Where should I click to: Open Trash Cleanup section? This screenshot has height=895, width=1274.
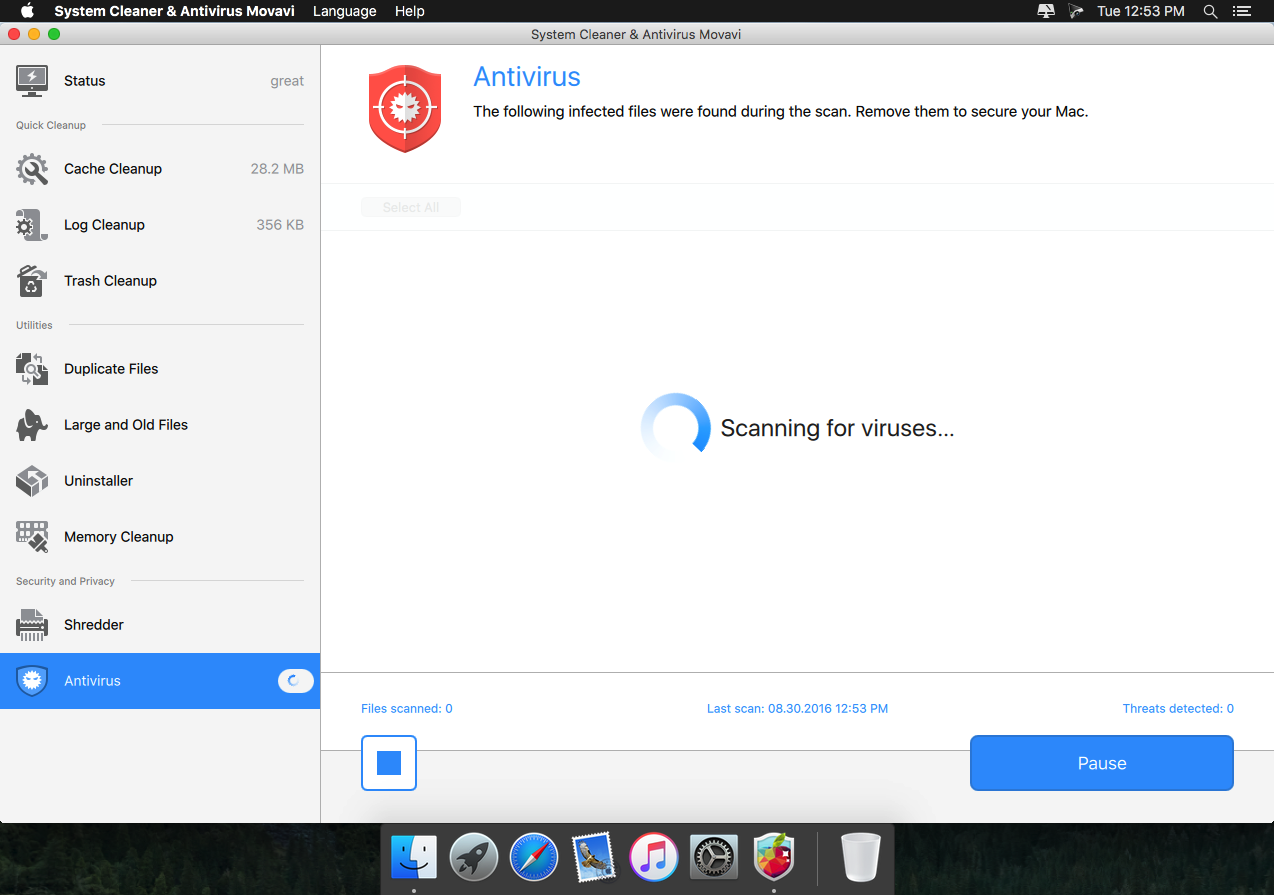pyautogui.click(x=160, y=281)
